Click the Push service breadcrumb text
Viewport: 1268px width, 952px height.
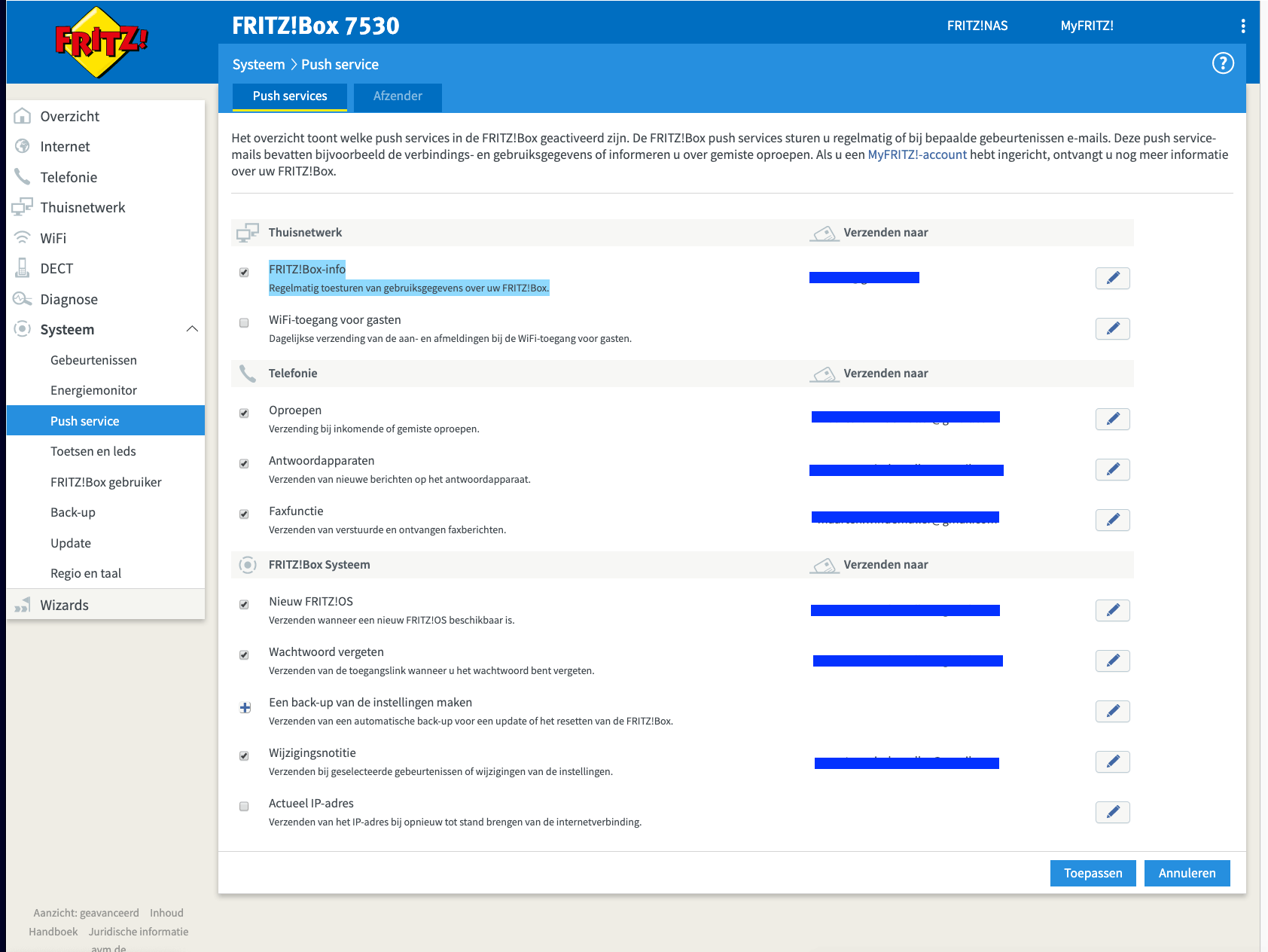point(340,65)
